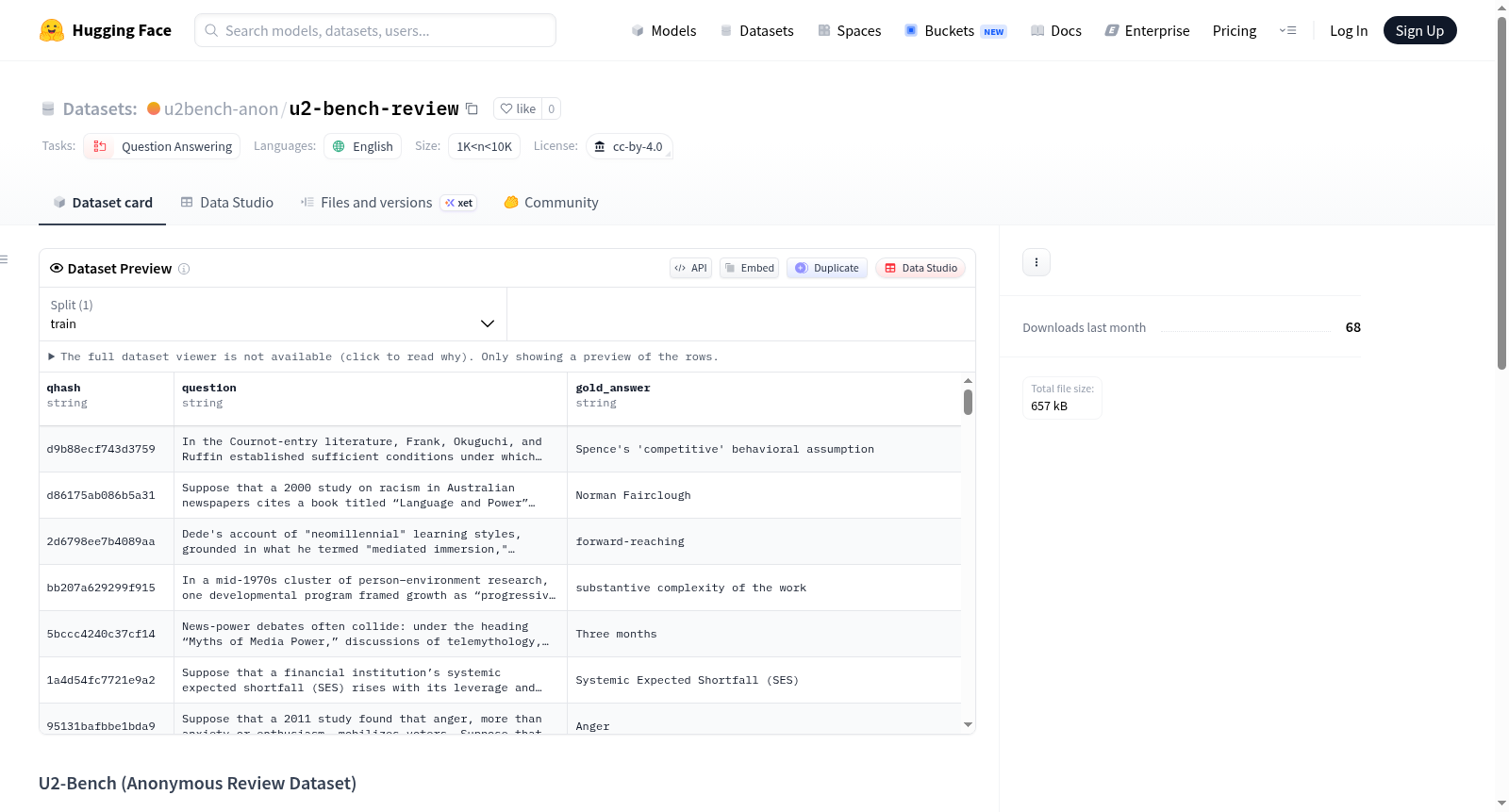Click the dataset table scrollbar thumb
This screenshot has height=812, width=1509.
[x=968, y=403]
